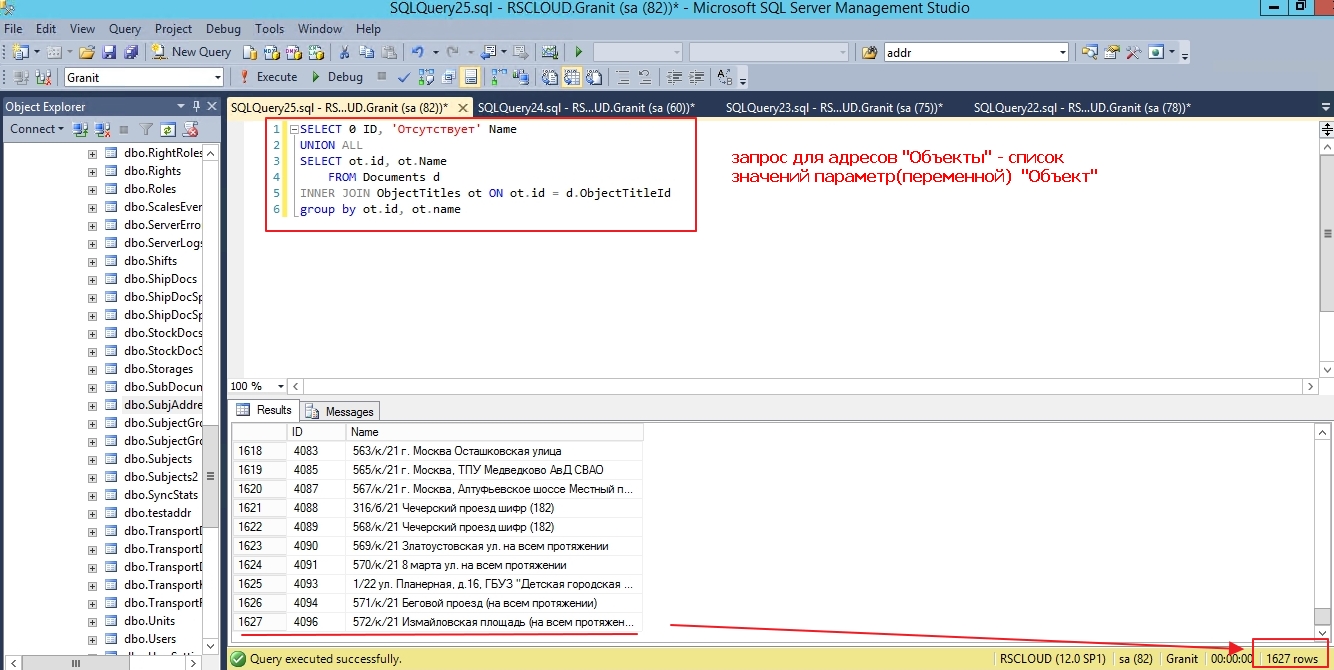
Task: Open the 100 % zoom dropdown
Action: [x=280, y=386]
